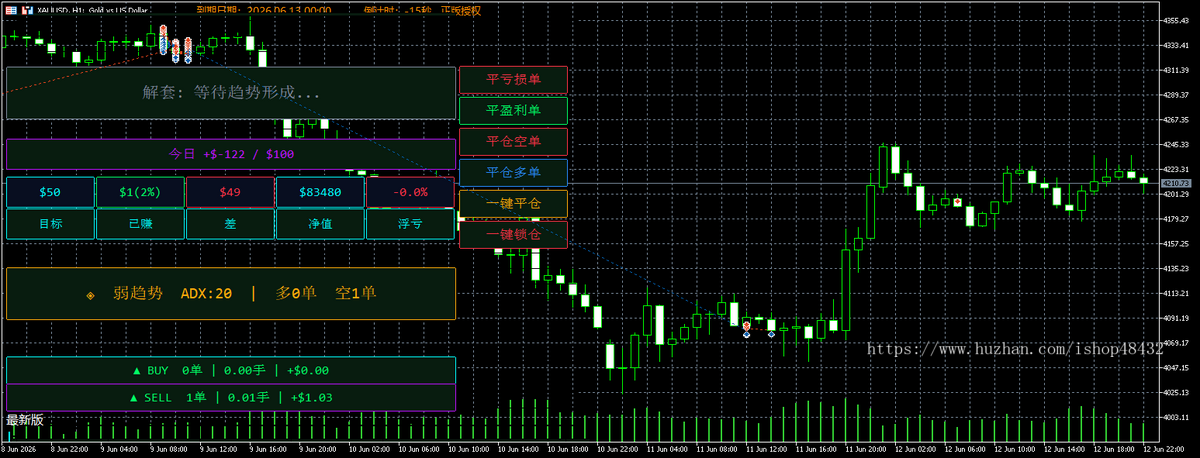Click the 净值 label cell
The width and height of the screenshot is (1200, 458).
[320, 224]
